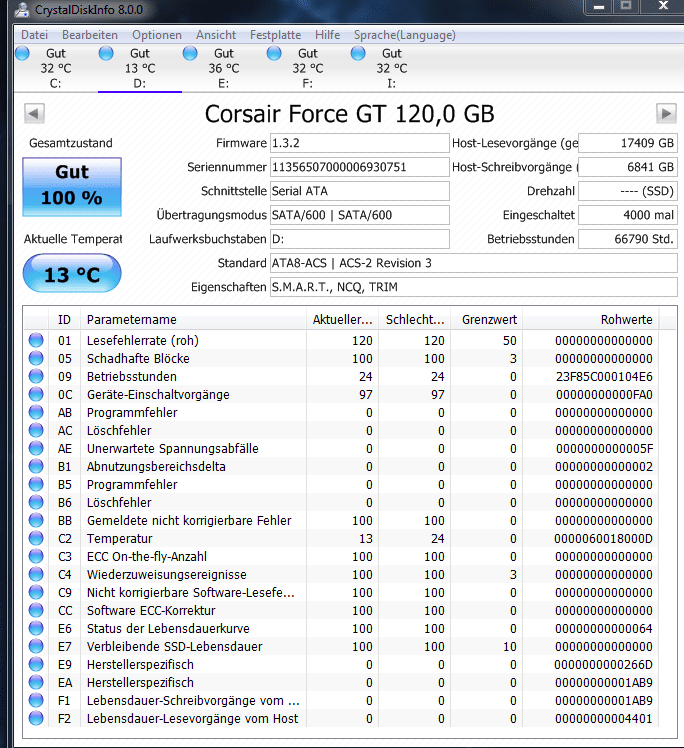Click status orb of Geräte-Einschaltvorgänge row
Screen dimensions: 684x748
point(36,395)
